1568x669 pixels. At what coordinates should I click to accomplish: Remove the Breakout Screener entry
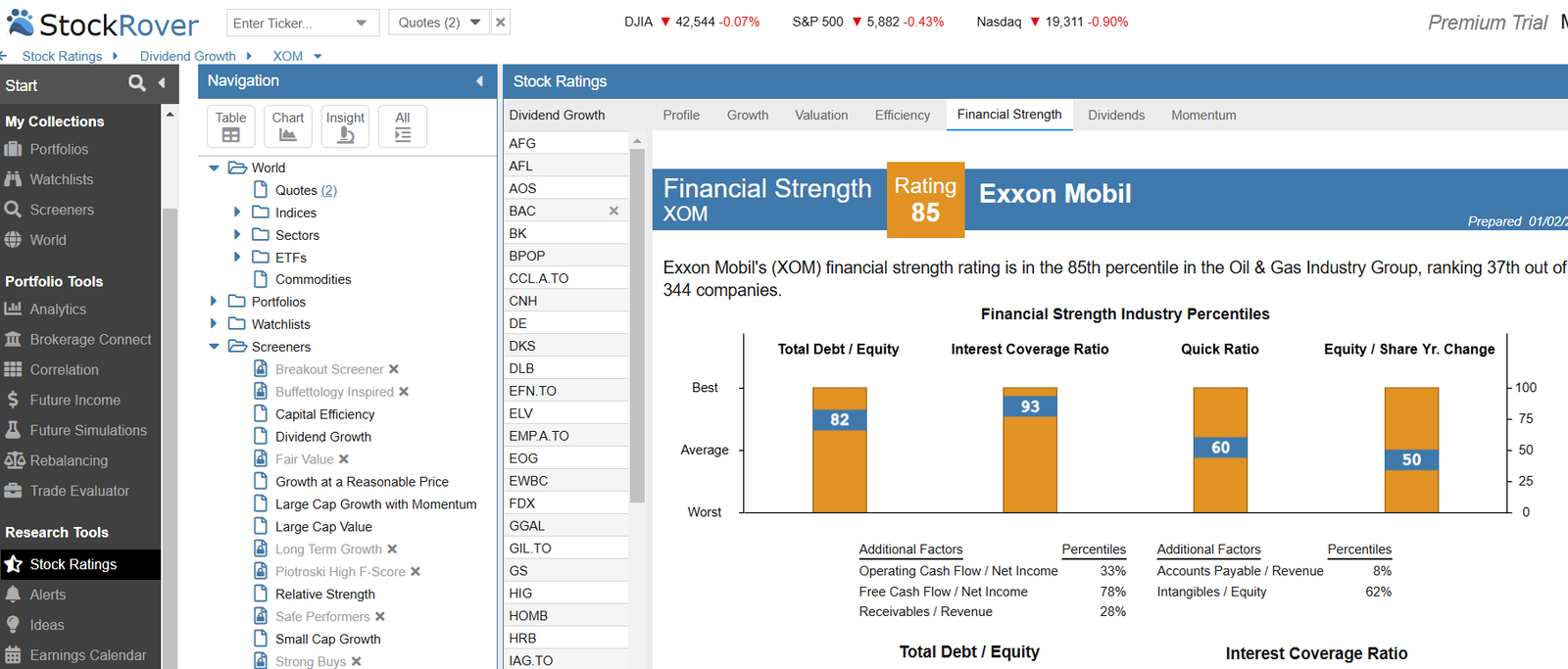(394, 369)
